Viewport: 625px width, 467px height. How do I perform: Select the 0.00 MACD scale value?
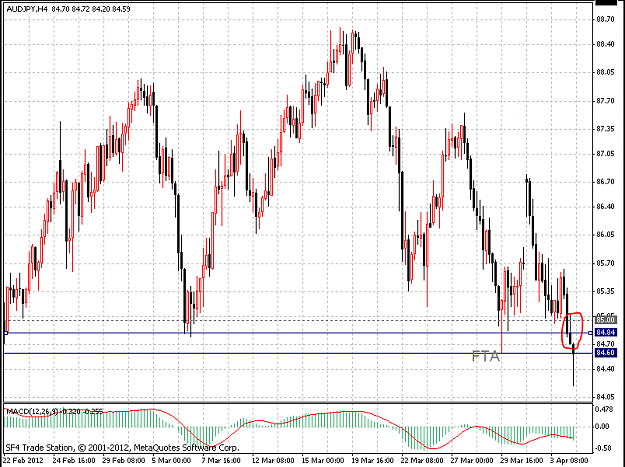point(602,426)
